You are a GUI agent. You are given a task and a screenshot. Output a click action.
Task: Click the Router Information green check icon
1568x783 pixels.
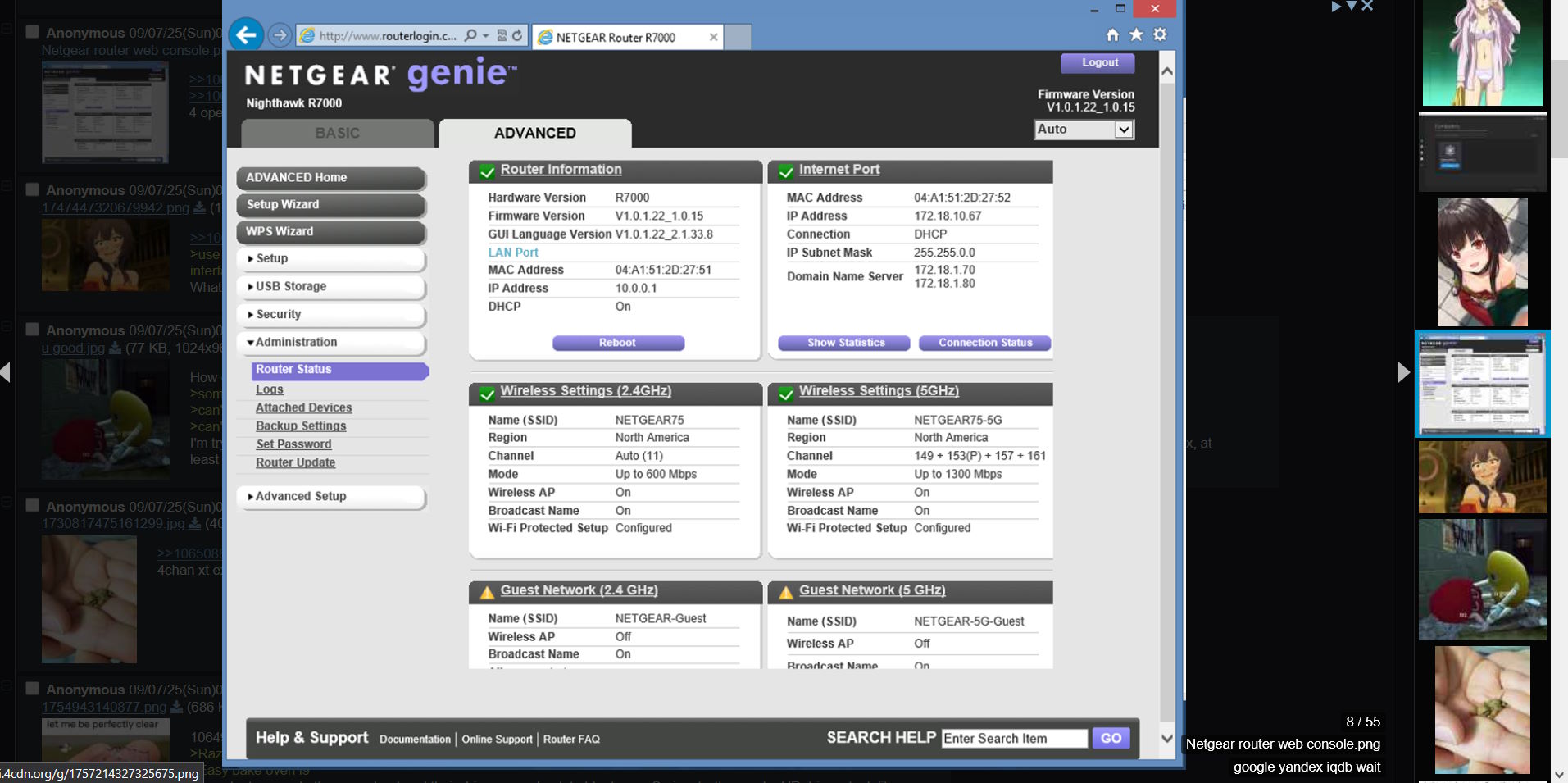[x=487, y=171]
